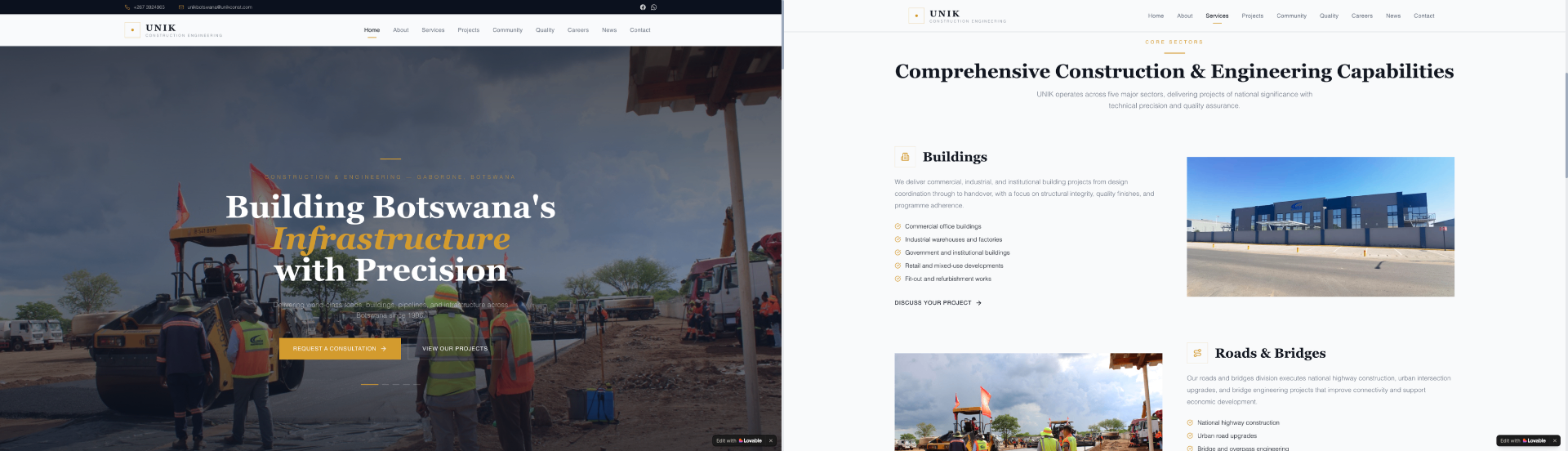Open Contact in the left page navigation
Image resolution: width=1568 pixels, height=451 pixels.
coord(640,30)
